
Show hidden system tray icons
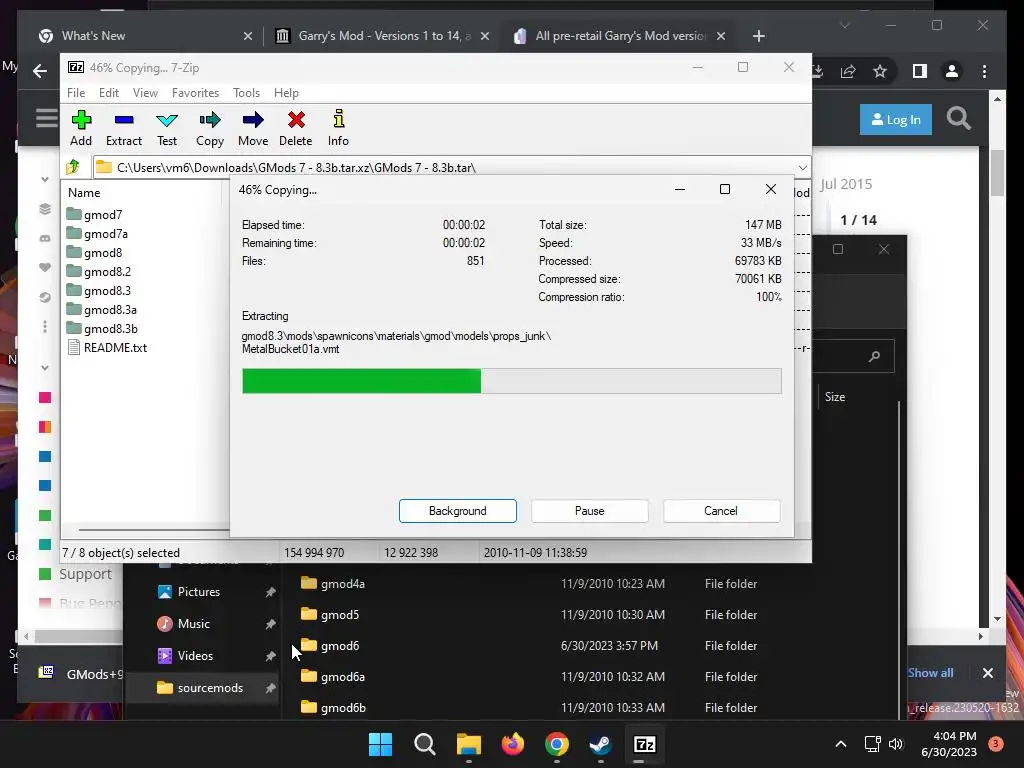click(841, 744)
